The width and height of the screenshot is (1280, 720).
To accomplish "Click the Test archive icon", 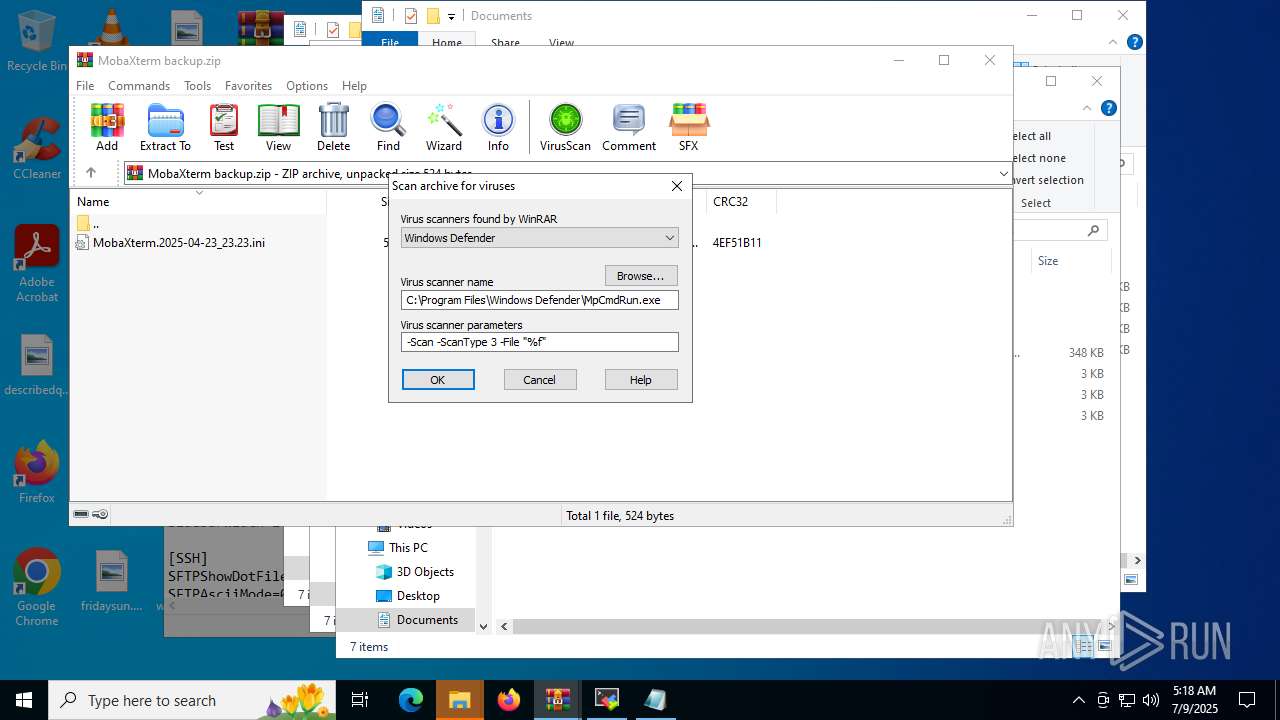I will pos(224,127).
